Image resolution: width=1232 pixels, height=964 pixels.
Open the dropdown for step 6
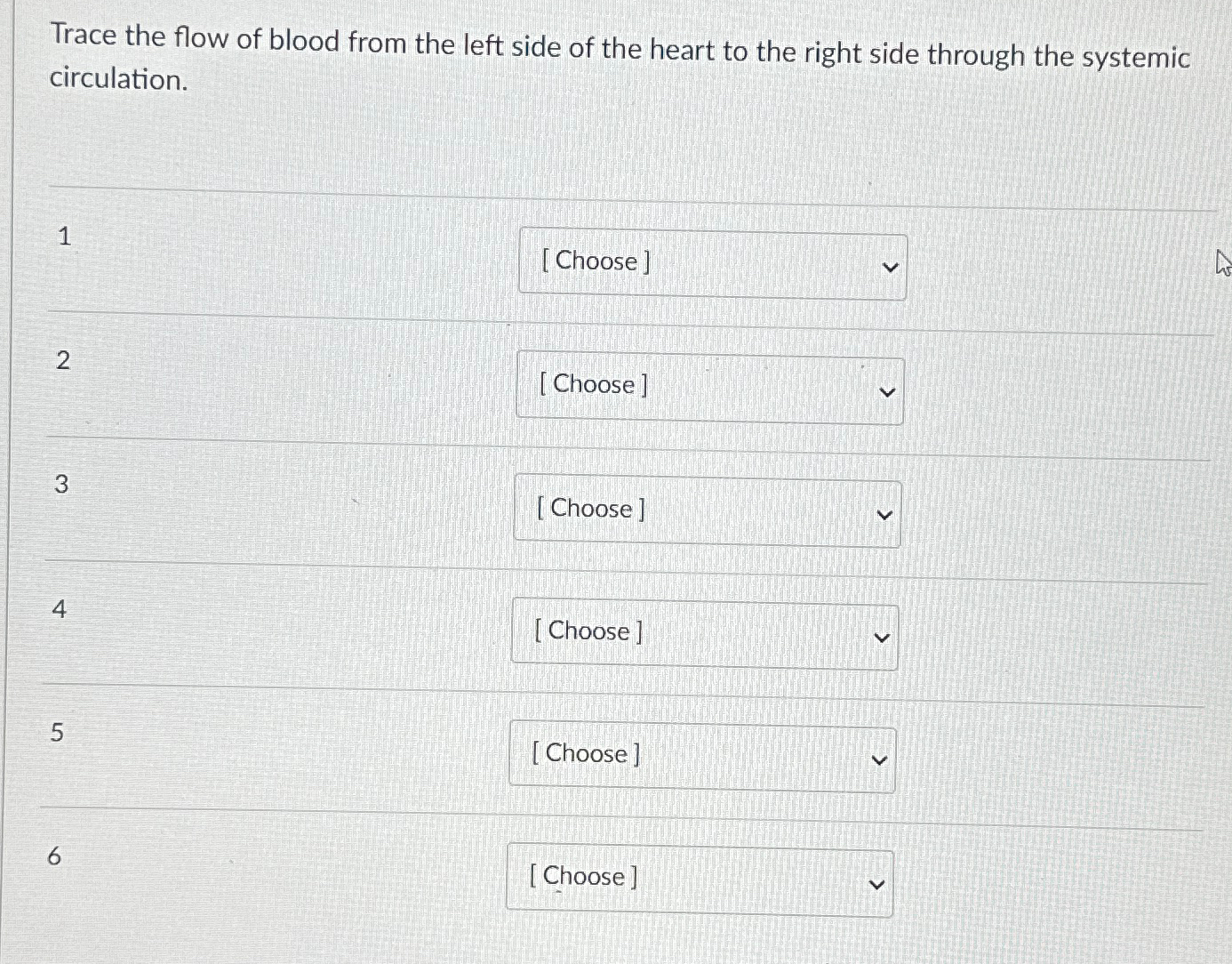698,880
